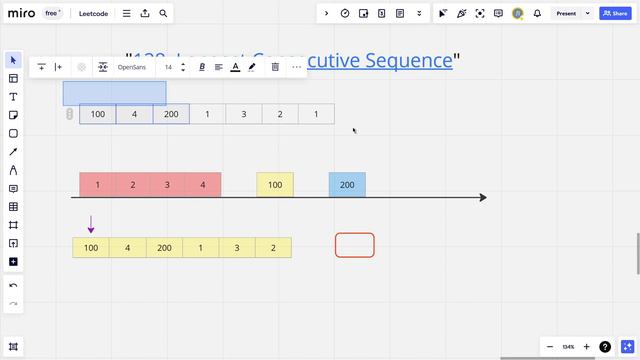Viewport: 640px width, 360px height.
Task: Open the Comment tool
Action: [13, 189]
